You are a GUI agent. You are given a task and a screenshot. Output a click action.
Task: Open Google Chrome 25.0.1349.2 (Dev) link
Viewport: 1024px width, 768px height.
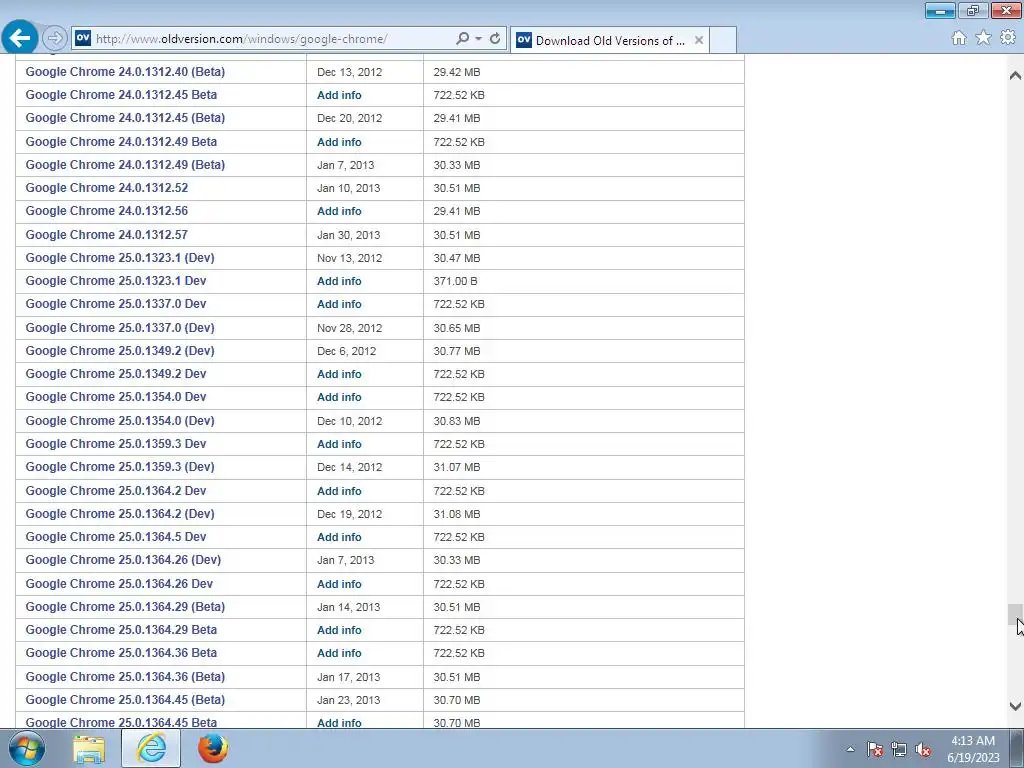point(120,351)
